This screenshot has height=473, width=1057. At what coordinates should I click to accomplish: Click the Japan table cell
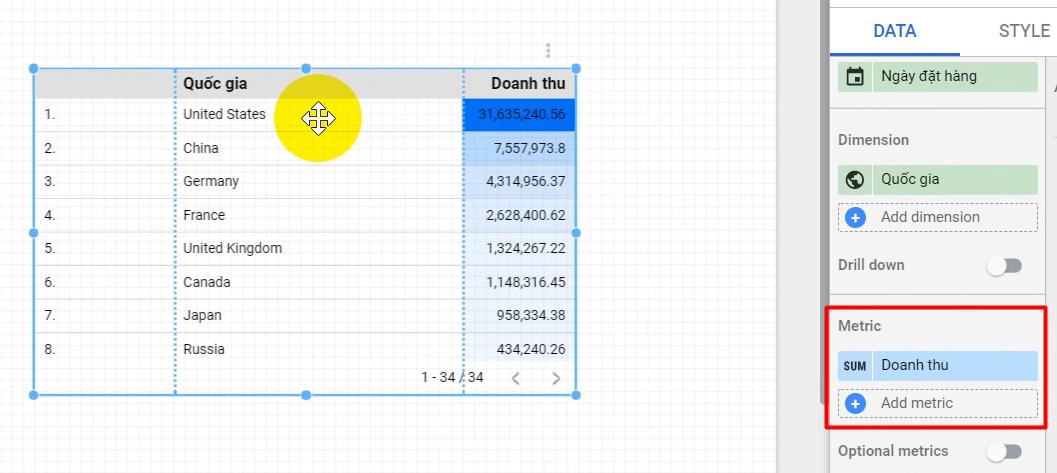[x=202, y=315]
